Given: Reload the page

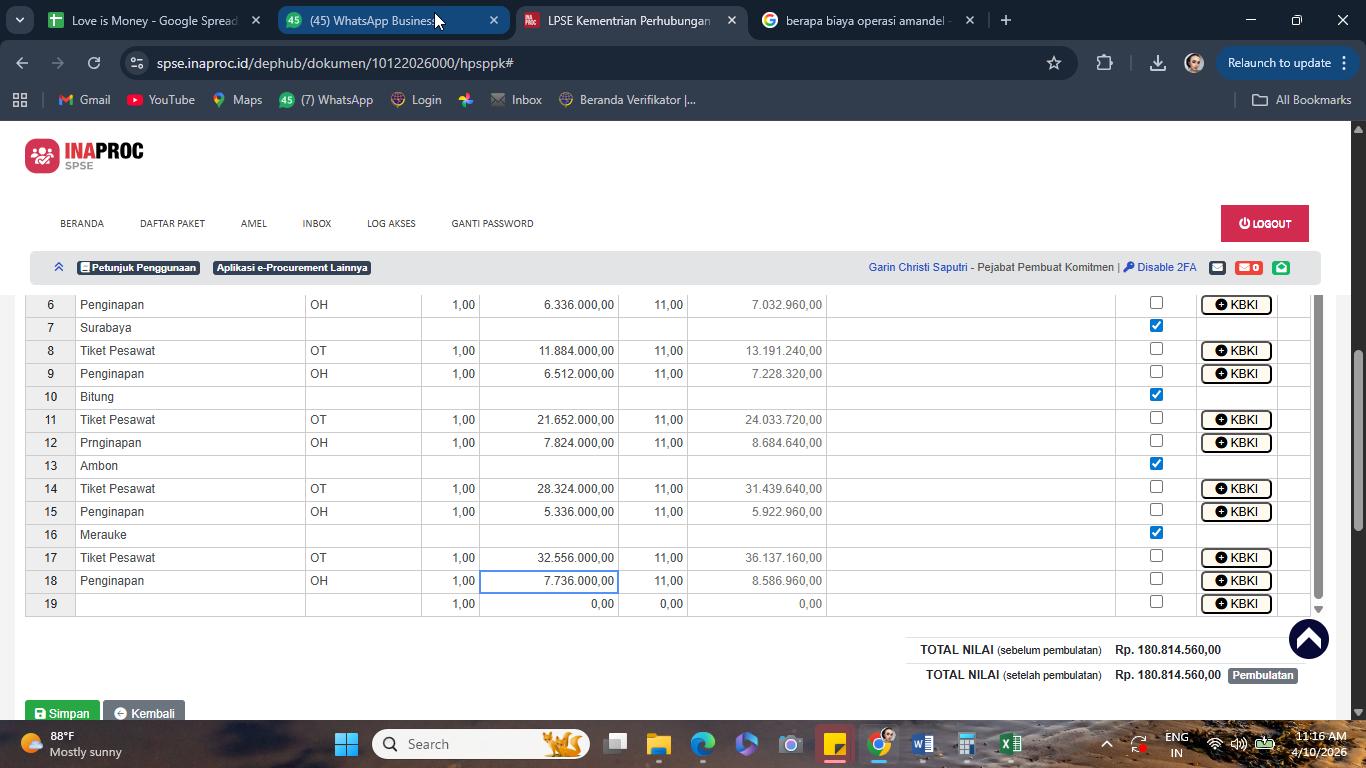Looking at the screenshot, I should pos(94,63).
